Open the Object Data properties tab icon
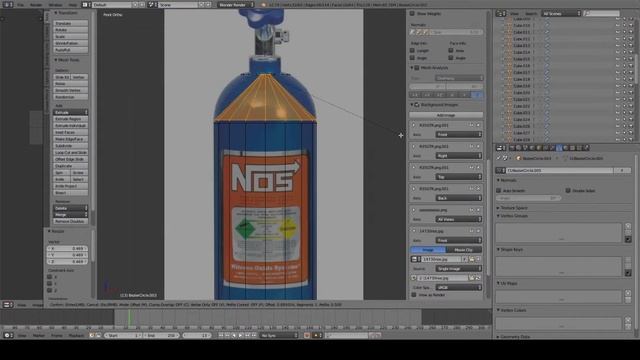Screen dimensions: 640x360 tap(559, 148)
